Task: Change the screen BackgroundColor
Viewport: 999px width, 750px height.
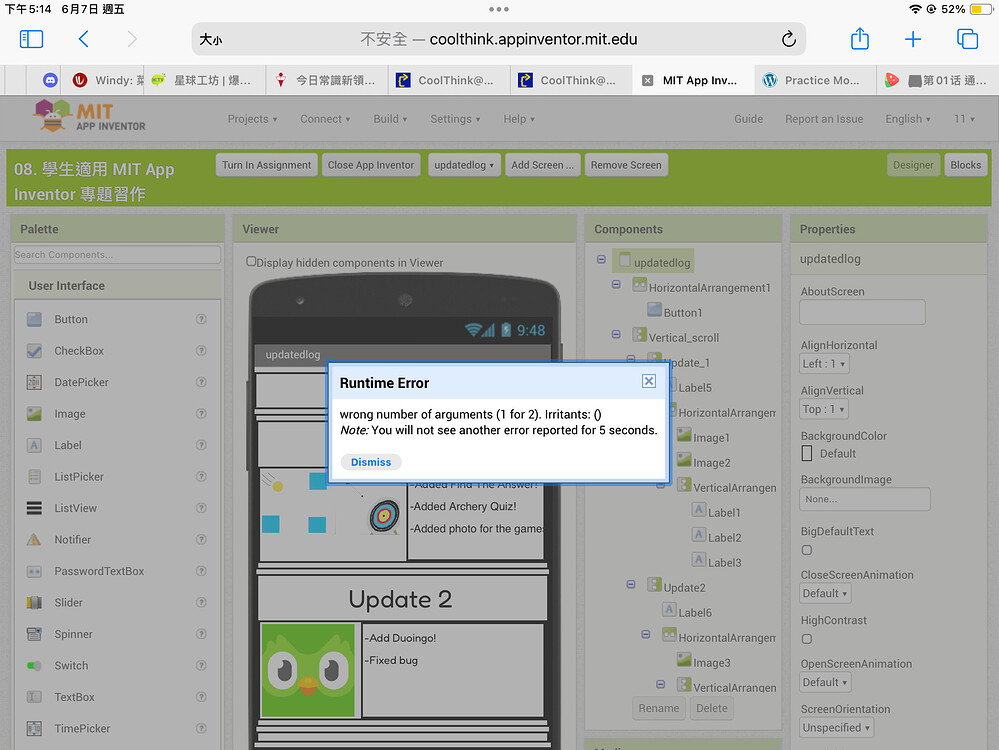Action: pos(806,455)
